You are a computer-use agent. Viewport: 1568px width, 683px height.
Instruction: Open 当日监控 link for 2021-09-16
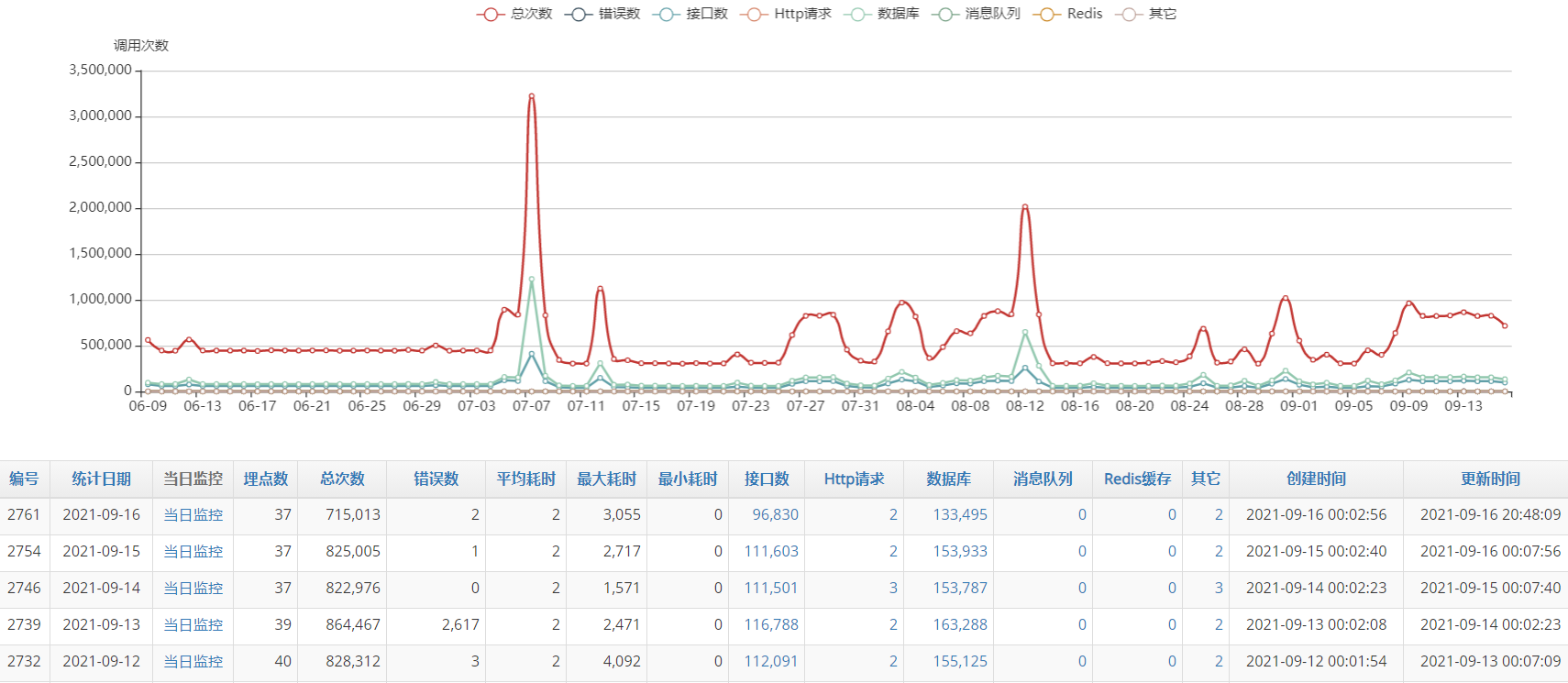point(193,515)
